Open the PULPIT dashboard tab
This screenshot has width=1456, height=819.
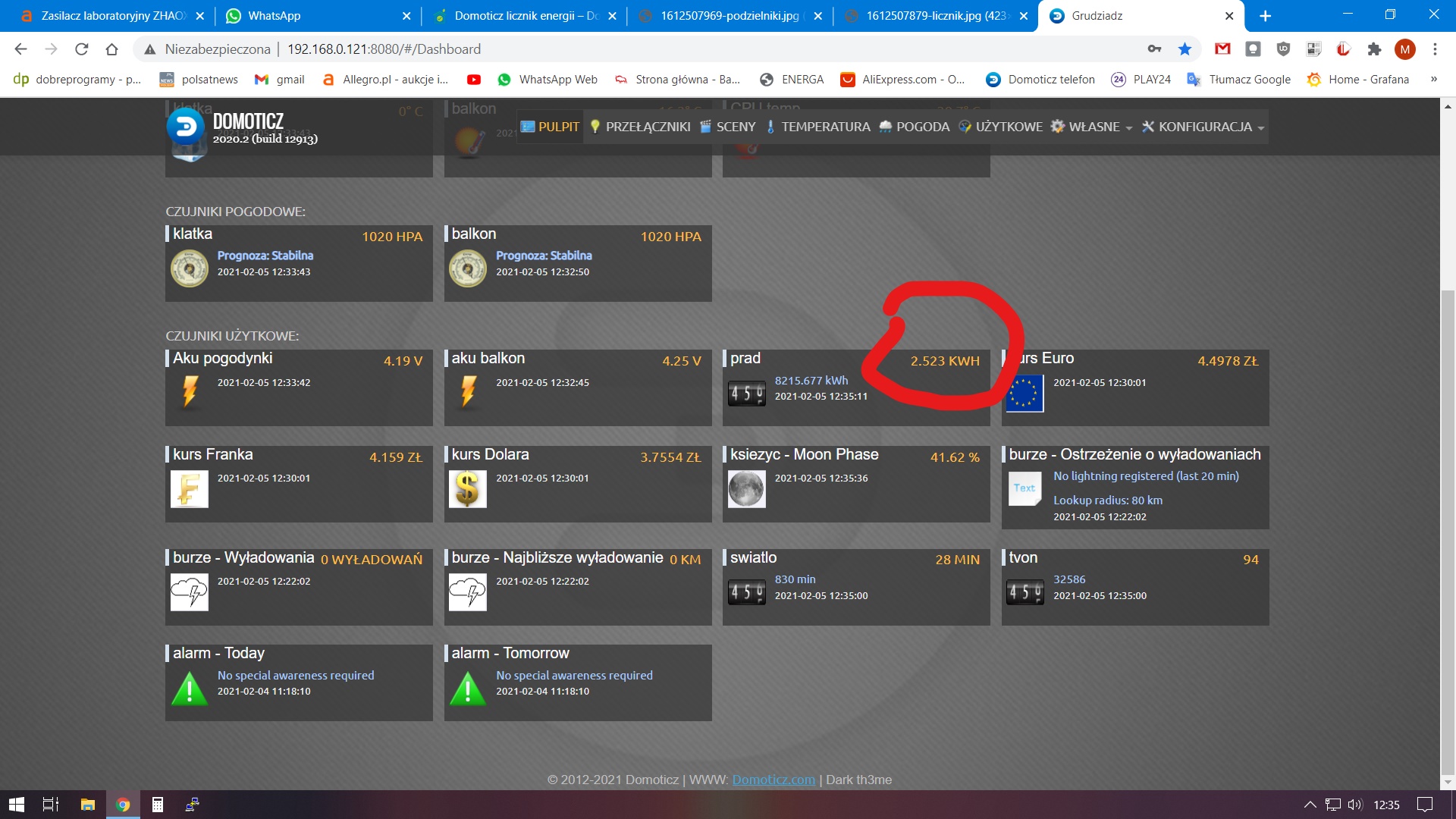[550, 127]
